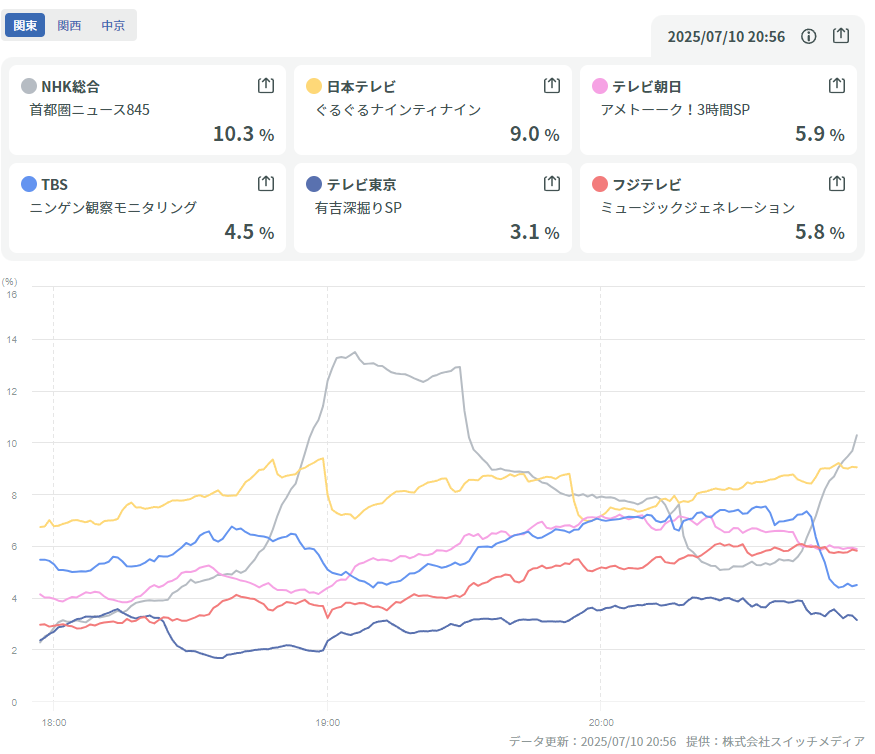This screenshot has height=754, width=875.
Task: Click the NHK総合 channel name
Action: coord(70,87)
